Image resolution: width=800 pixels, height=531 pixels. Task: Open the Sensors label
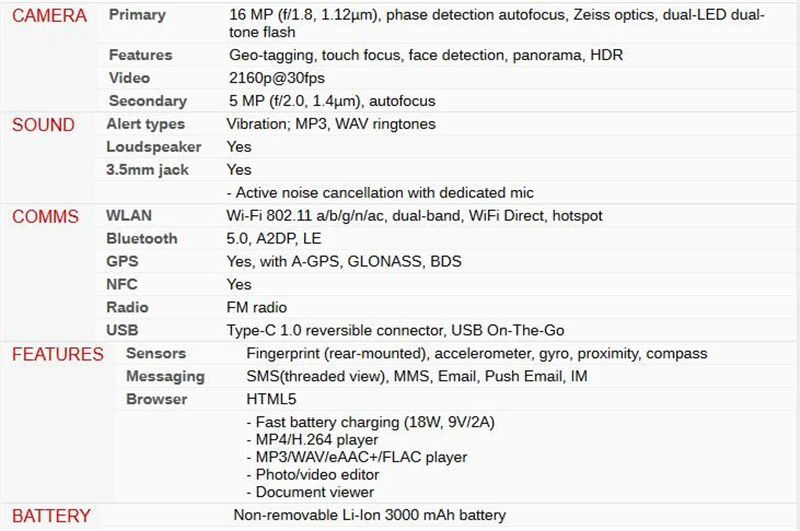156,353
